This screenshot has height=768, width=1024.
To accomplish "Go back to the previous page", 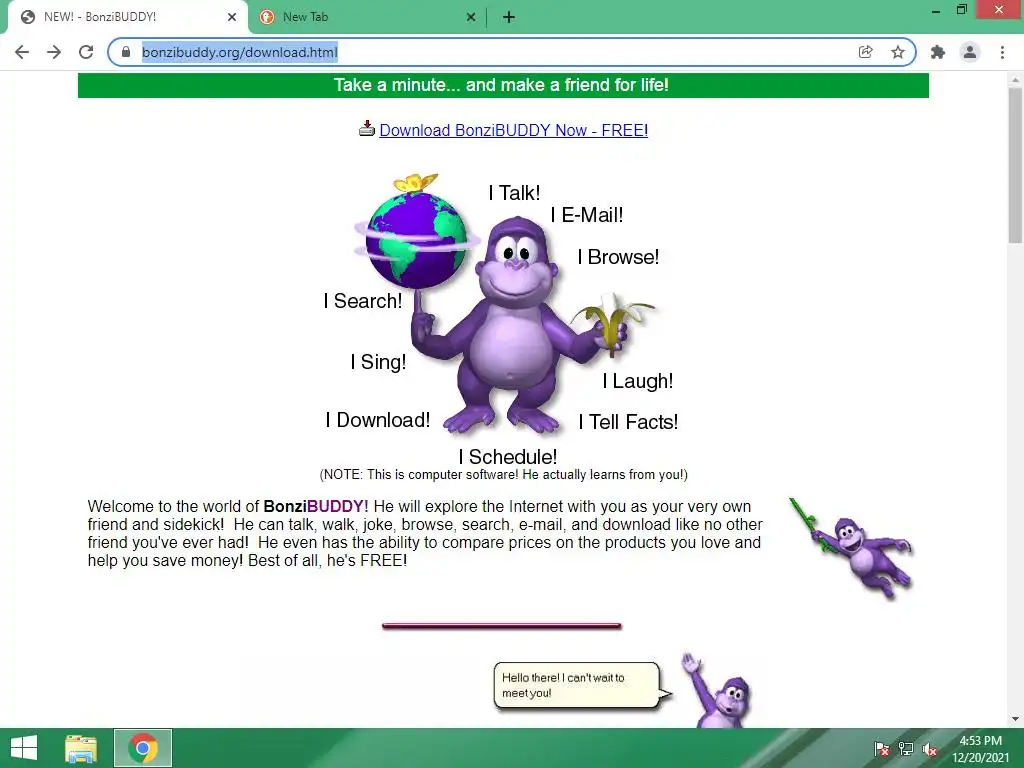I will tap(22, 52).
